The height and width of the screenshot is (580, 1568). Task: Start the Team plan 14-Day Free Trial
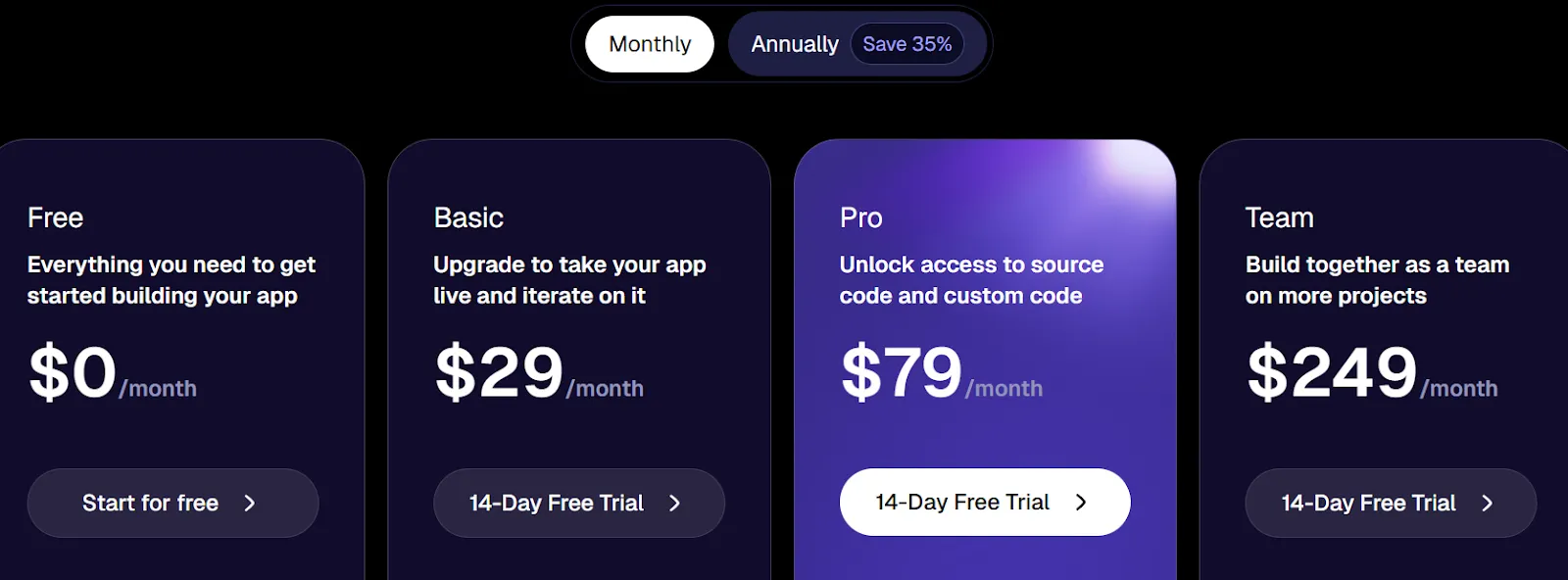click(x=1389, y=503)
